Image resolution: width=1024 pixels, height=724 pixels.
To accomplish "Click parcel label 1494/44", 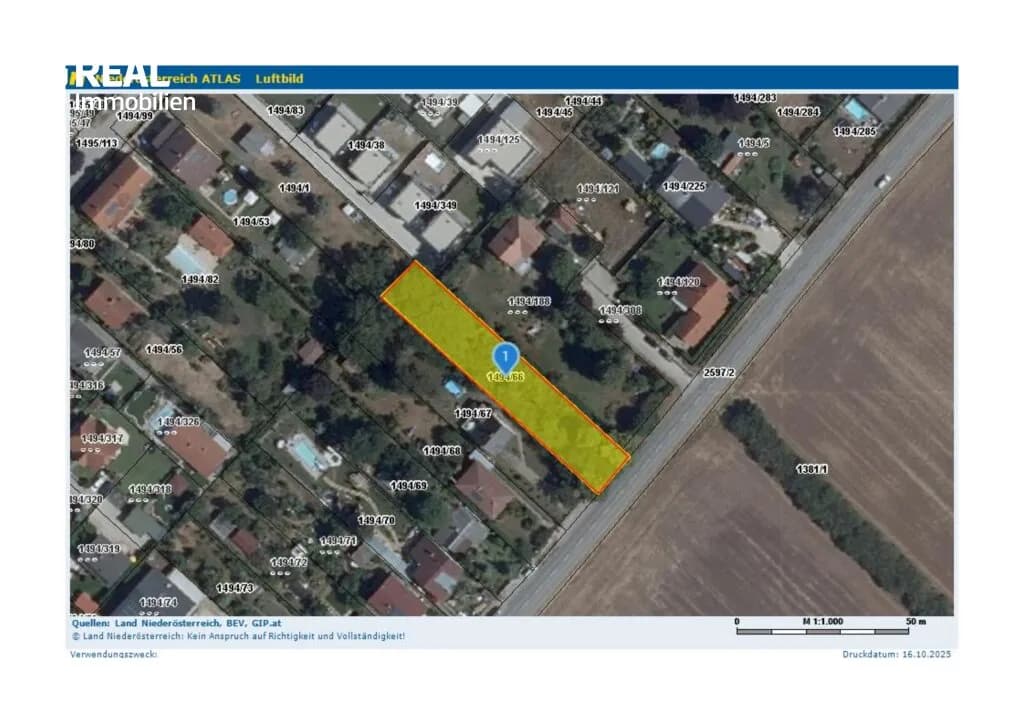I will 583,101.
